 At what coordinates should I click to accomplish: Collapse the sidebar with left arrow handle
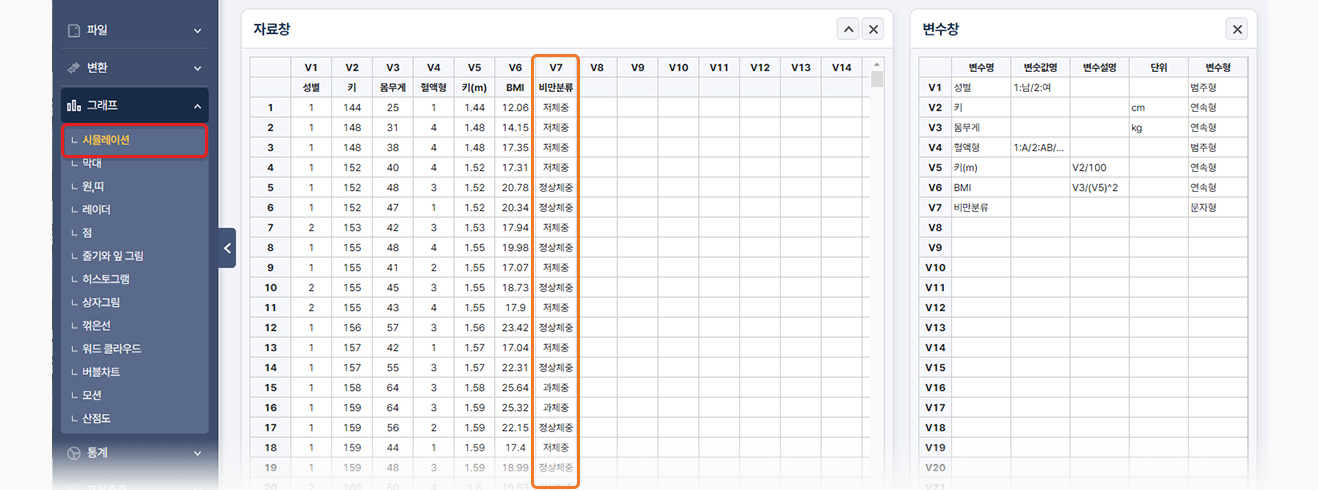[x=228, y=248]
